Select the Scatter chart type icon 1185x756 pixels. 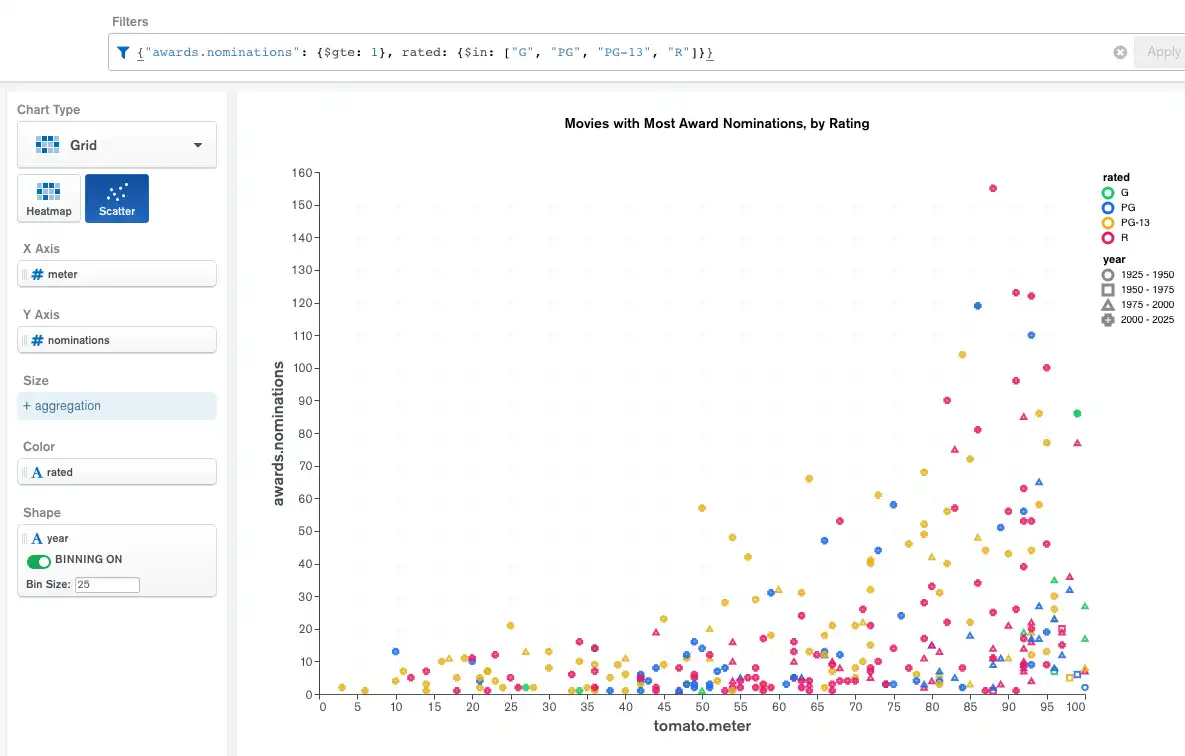(x=117, y=197)
